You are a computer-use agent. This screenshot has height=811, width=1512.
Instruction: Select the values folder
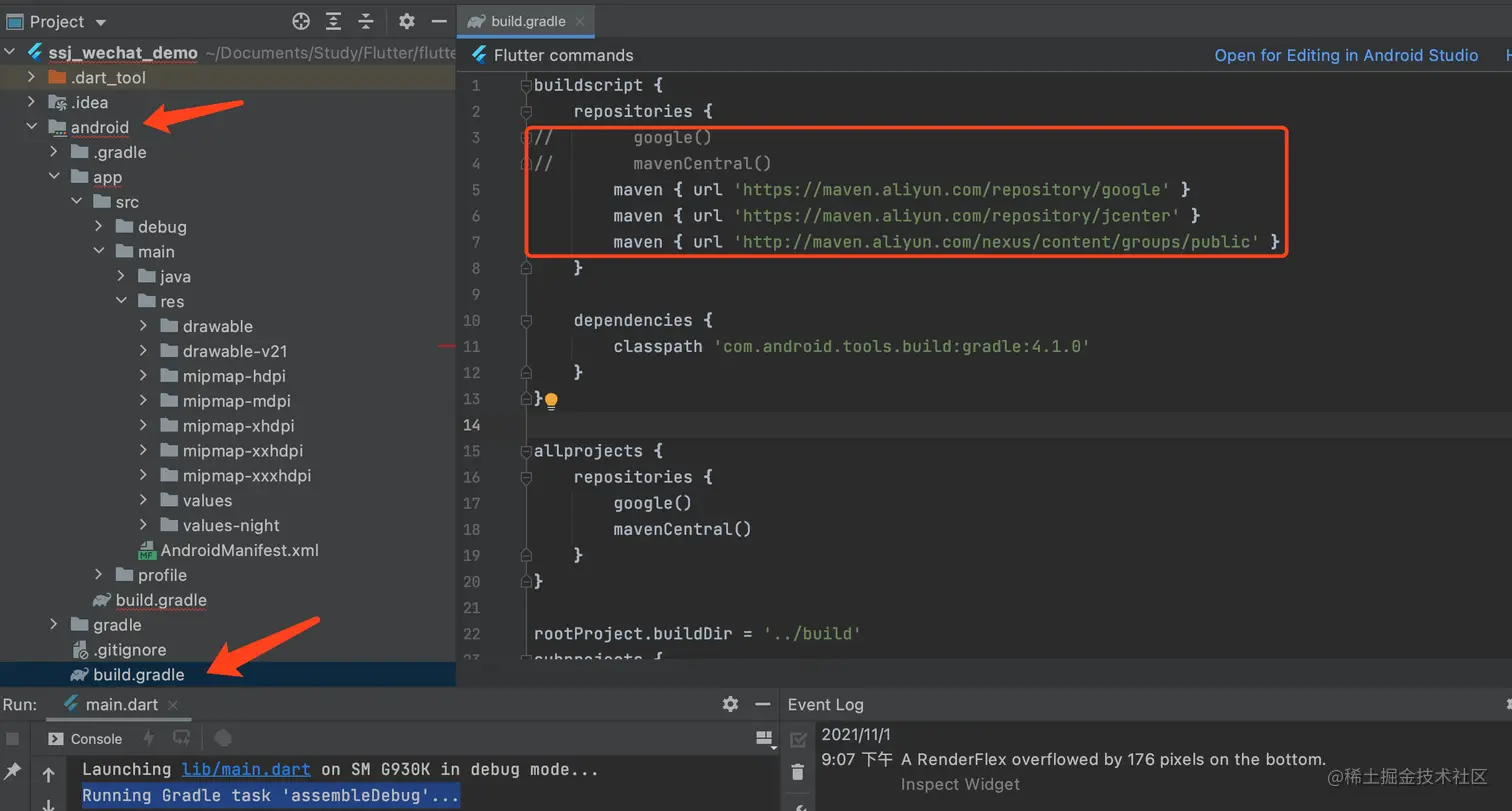pos(207,500)
